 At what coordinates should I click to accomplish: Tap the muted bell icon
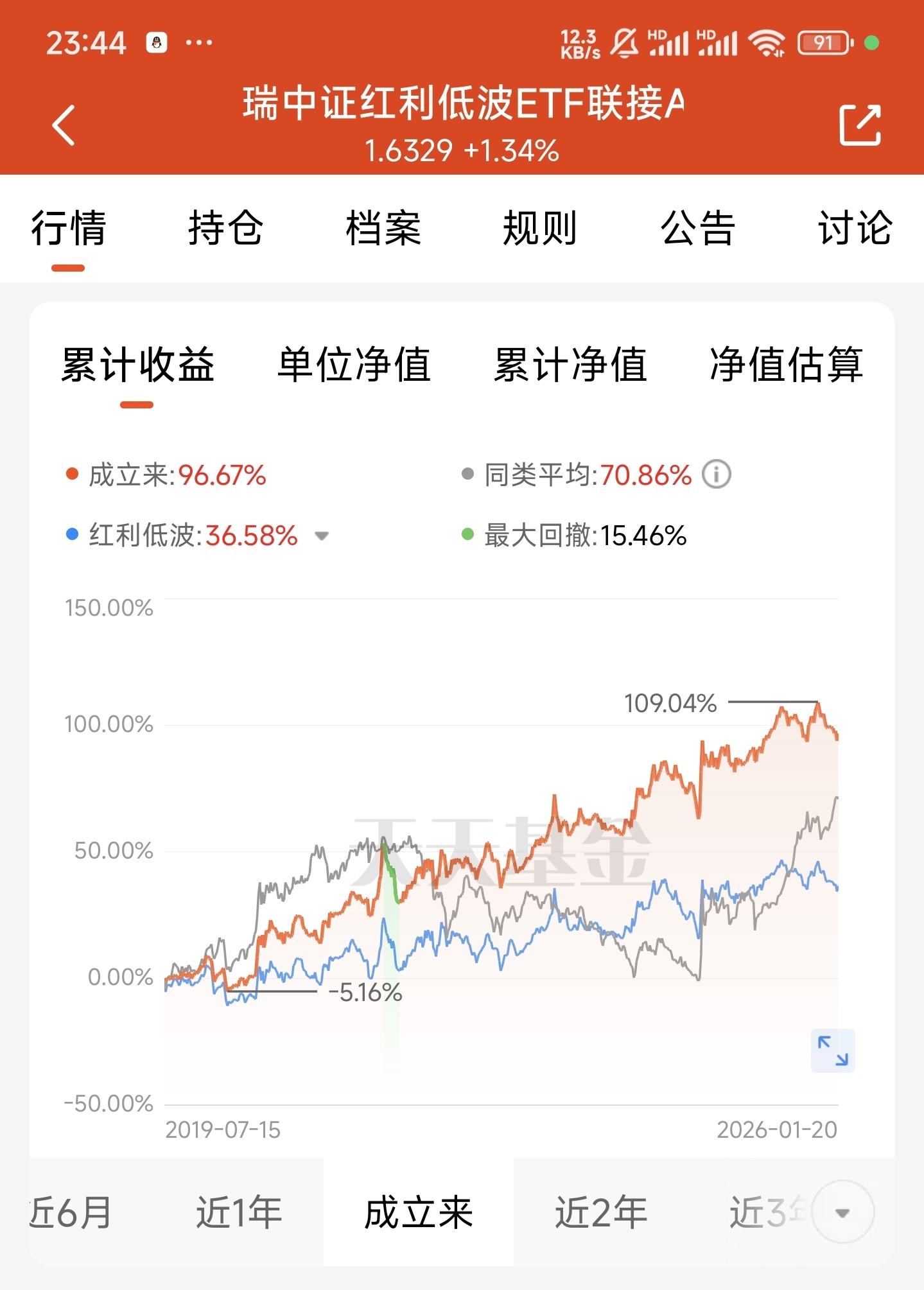(624, 43)
